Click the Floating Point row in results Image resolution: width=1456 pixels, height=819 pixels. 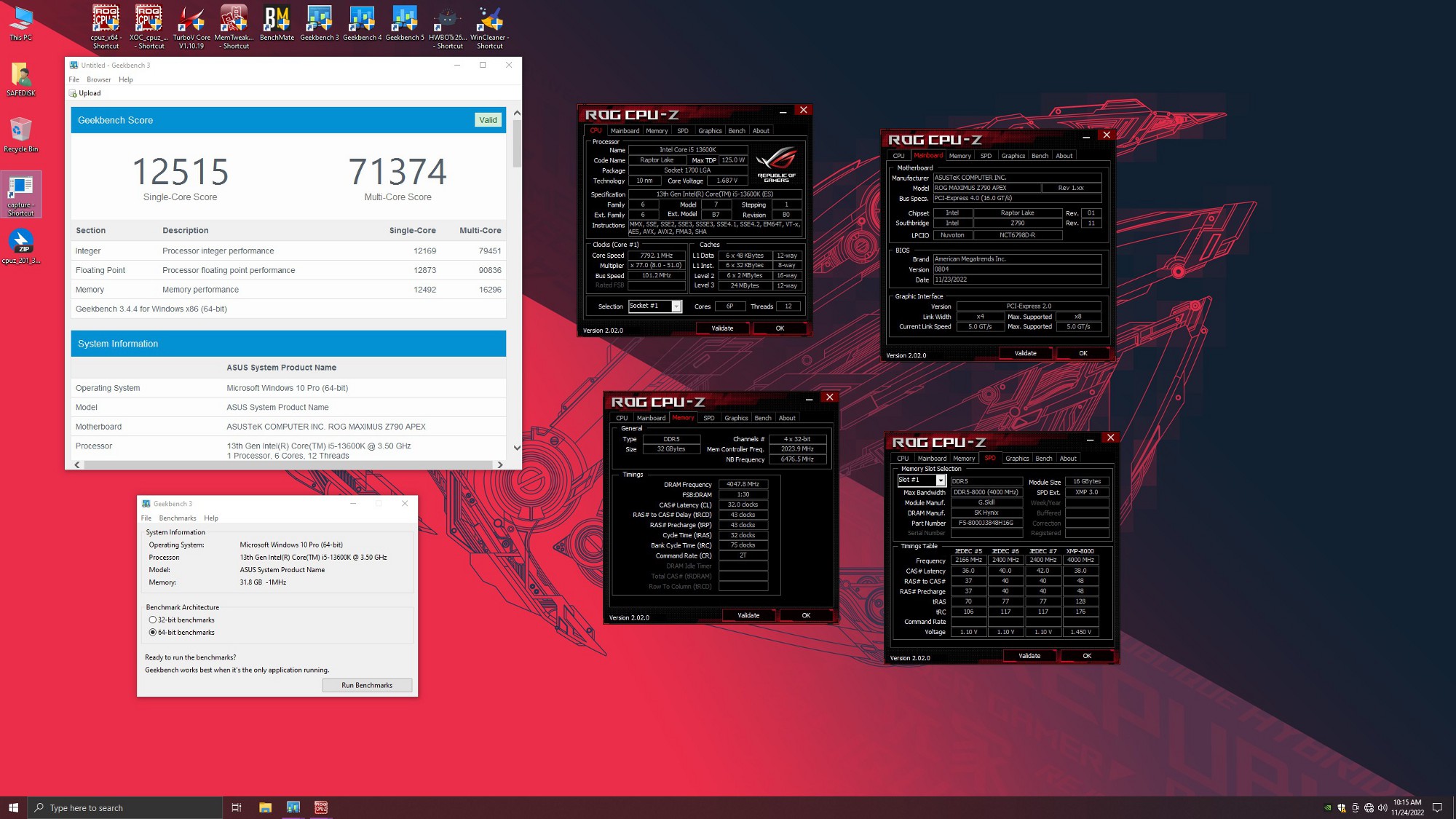pyautogui.click(x=288, y=270)
